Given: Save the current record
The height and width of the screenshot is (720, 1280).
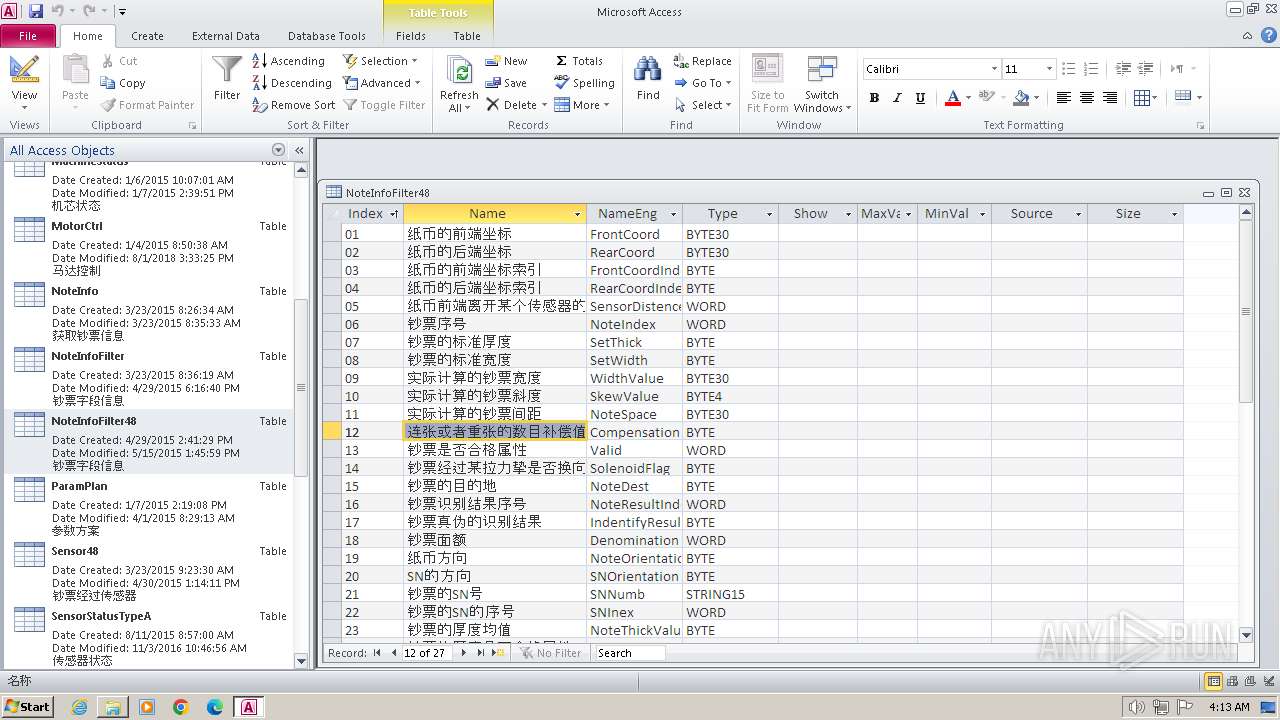Looking at the screenshot, I should click(506, 83).
